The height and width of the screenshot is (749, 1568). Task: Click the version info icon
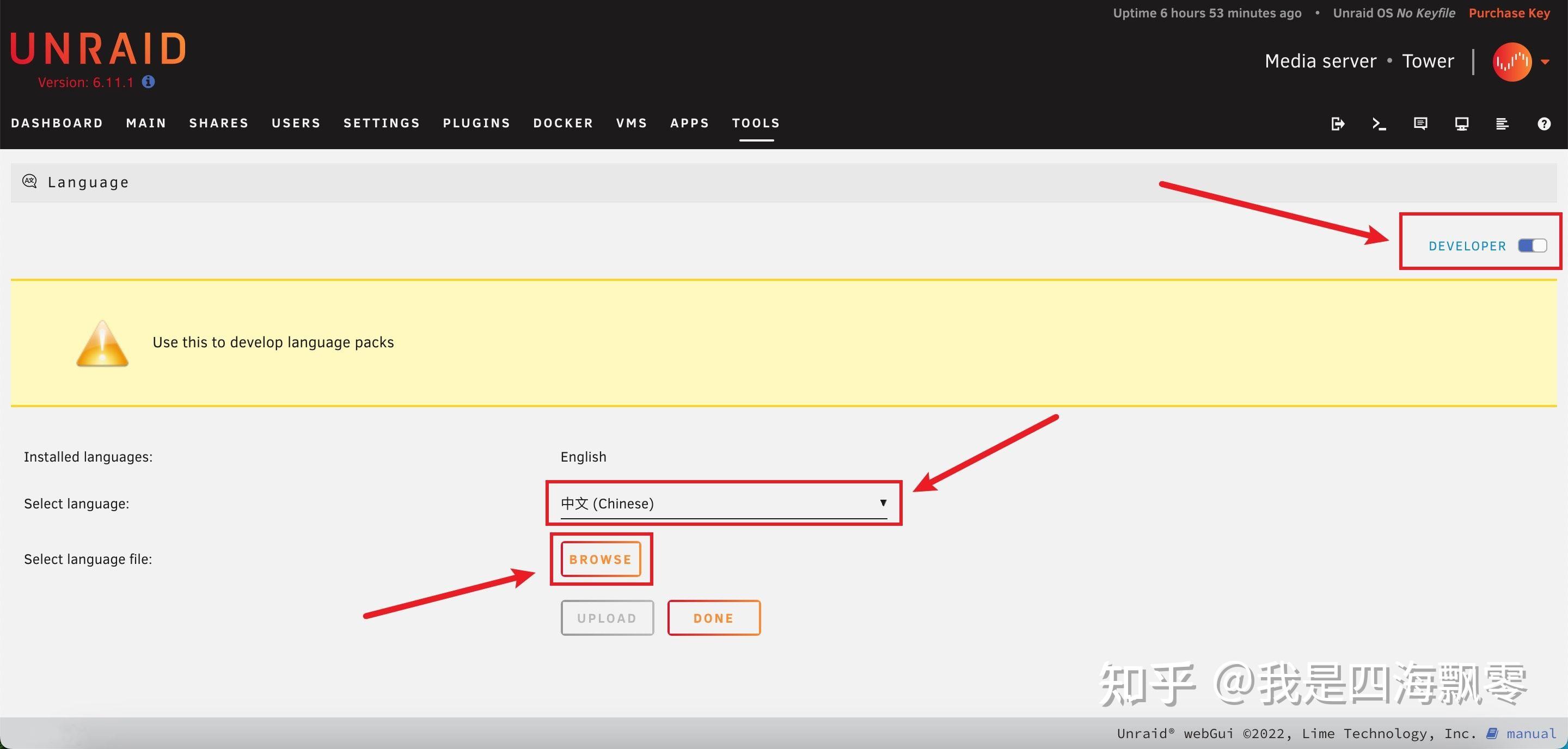pos(149,82)
